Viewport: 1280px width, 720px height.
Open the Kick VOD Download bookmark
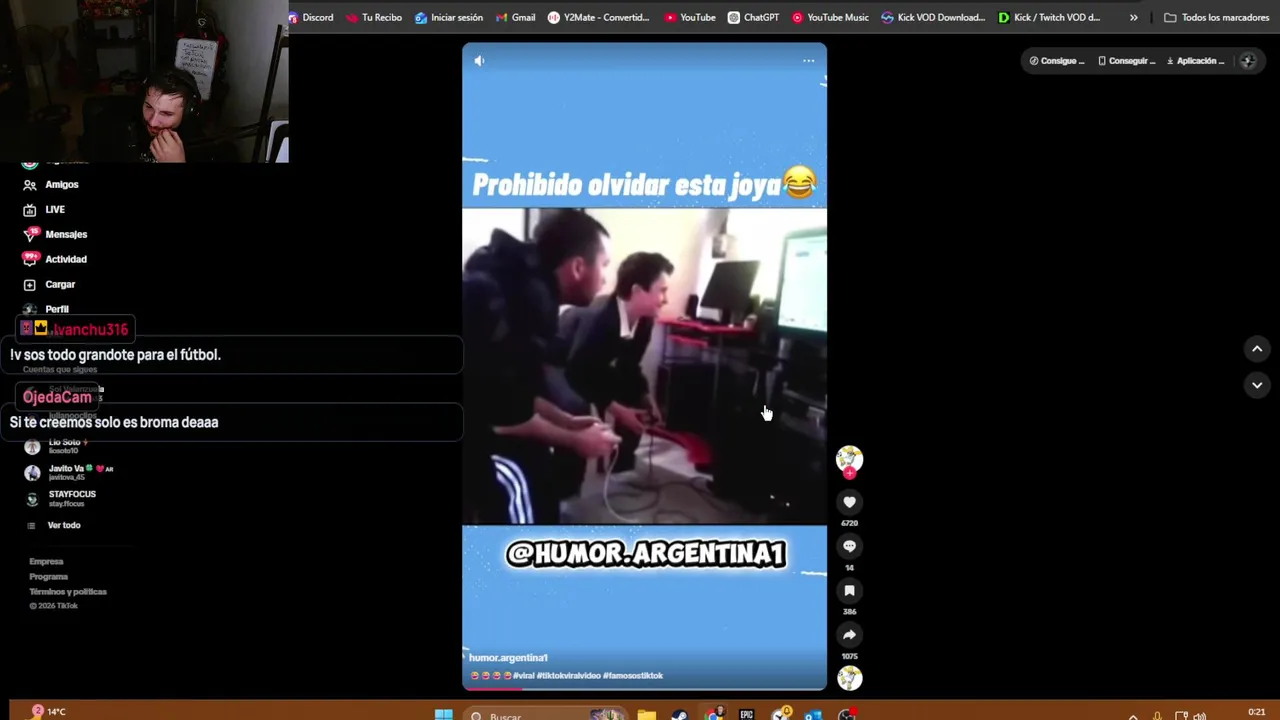click(933, 17)
